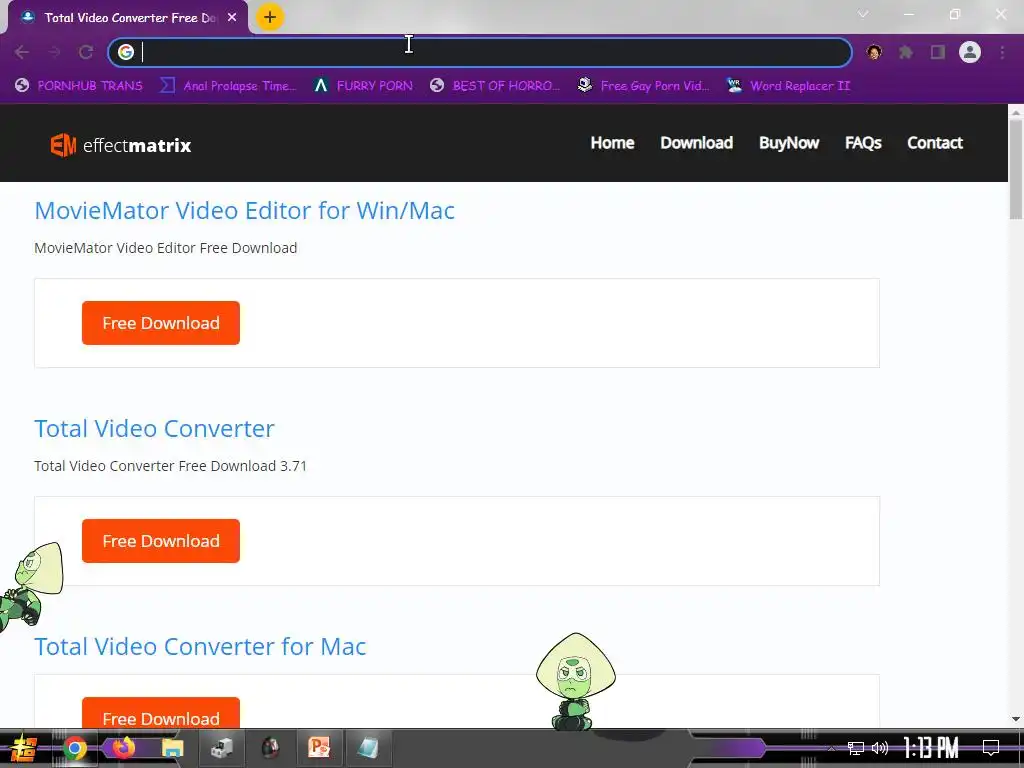Select 'Total Video Converter Free Download 3.71' text
The width and height of the screenshot is (1024, 768).
tap(170, 466)
